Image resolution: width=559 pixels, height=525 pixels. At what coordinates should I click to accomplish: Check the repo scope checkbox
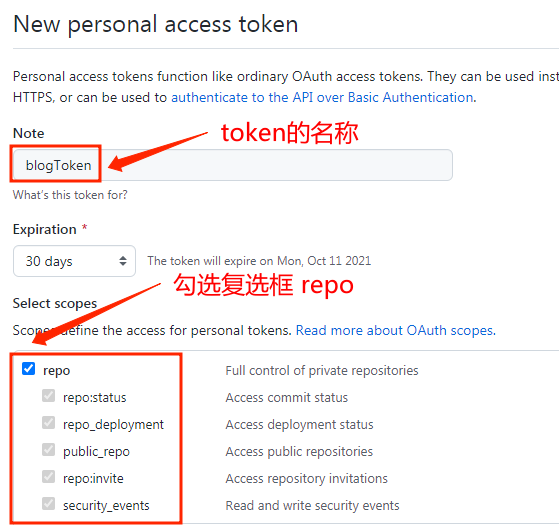click(29, 369)
